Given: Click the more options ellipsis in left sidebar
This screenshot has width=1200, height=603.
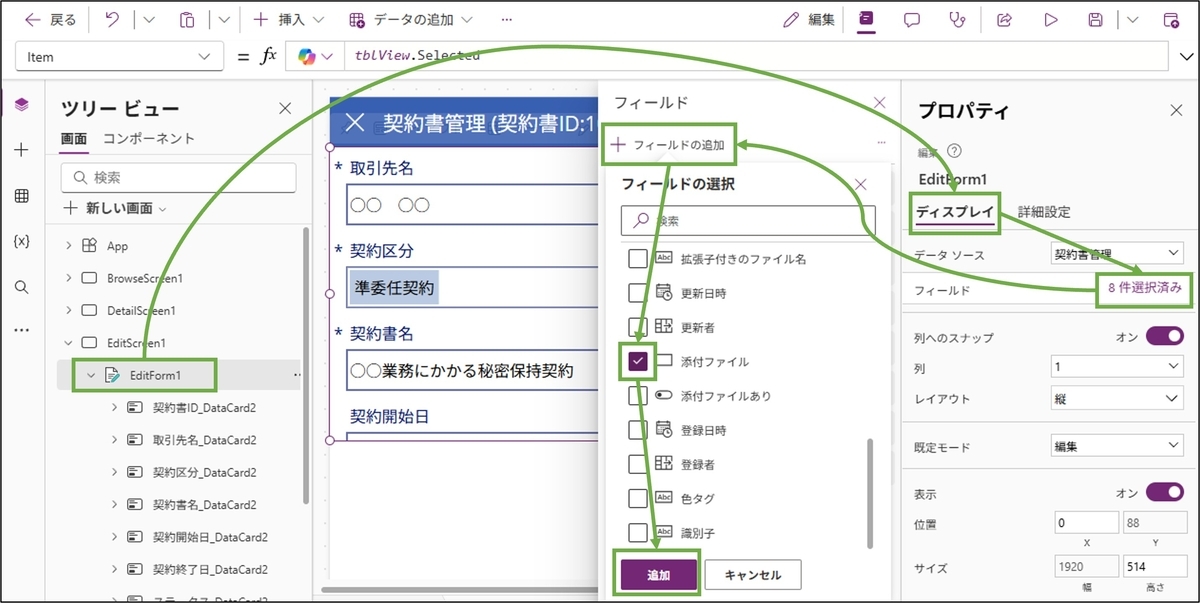Looking at the screenshot, I should click(x=22, y=329).
